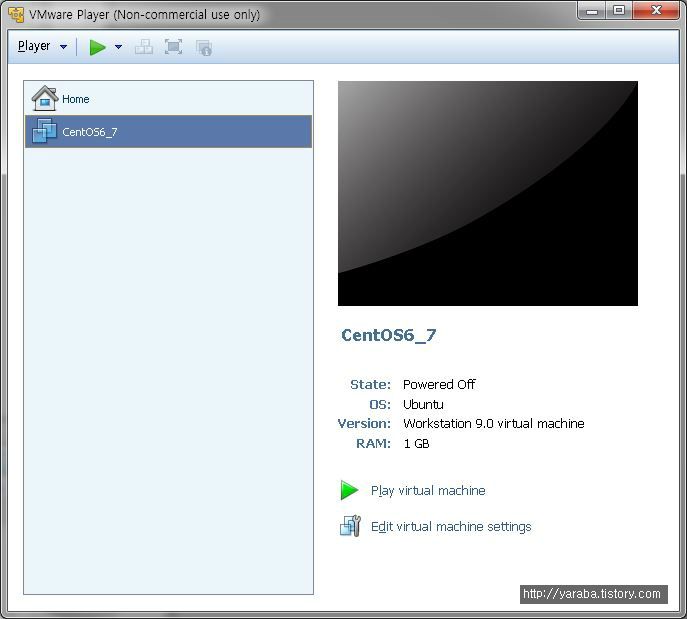Screen dimensions: 687x619
Task: Click the green power-on toolbar button
Action: 97,47
